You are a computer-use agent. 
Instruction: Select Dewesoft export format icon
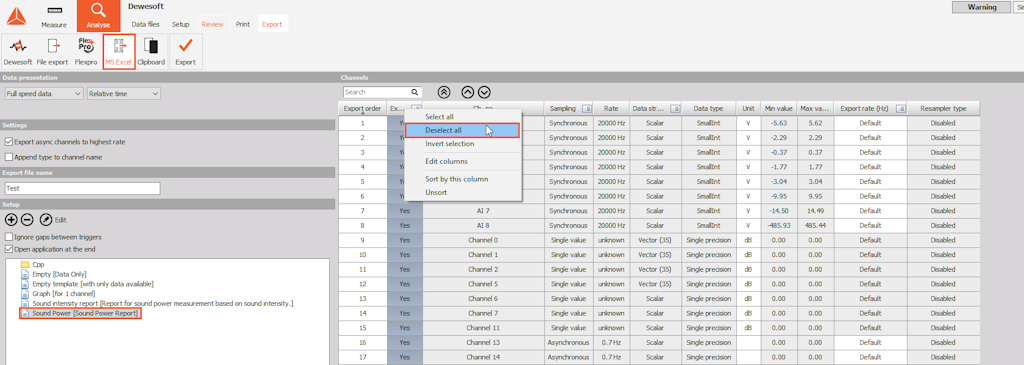tap(19, 52)
